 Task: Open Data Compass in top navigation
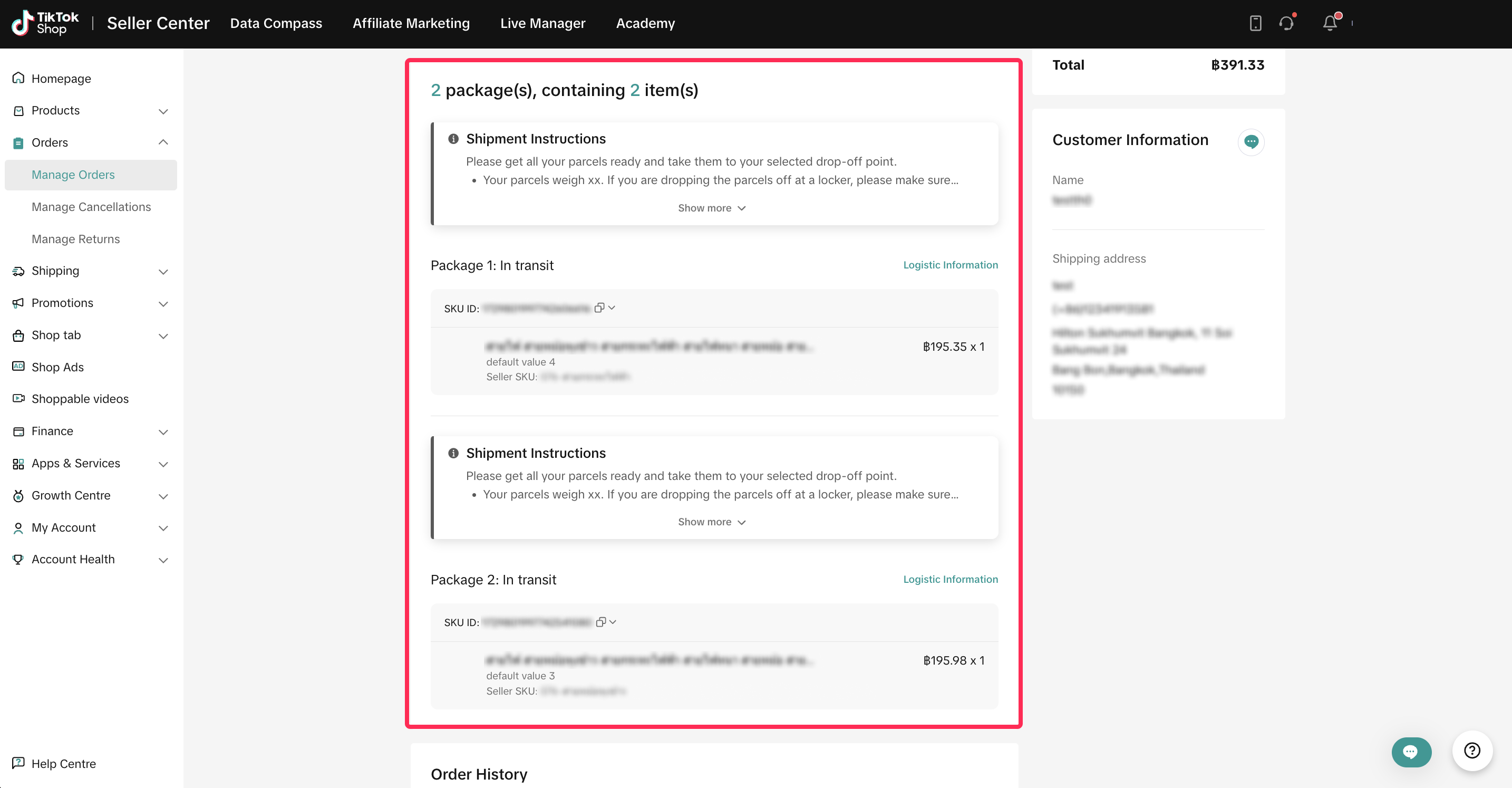(x=276, y=24)
